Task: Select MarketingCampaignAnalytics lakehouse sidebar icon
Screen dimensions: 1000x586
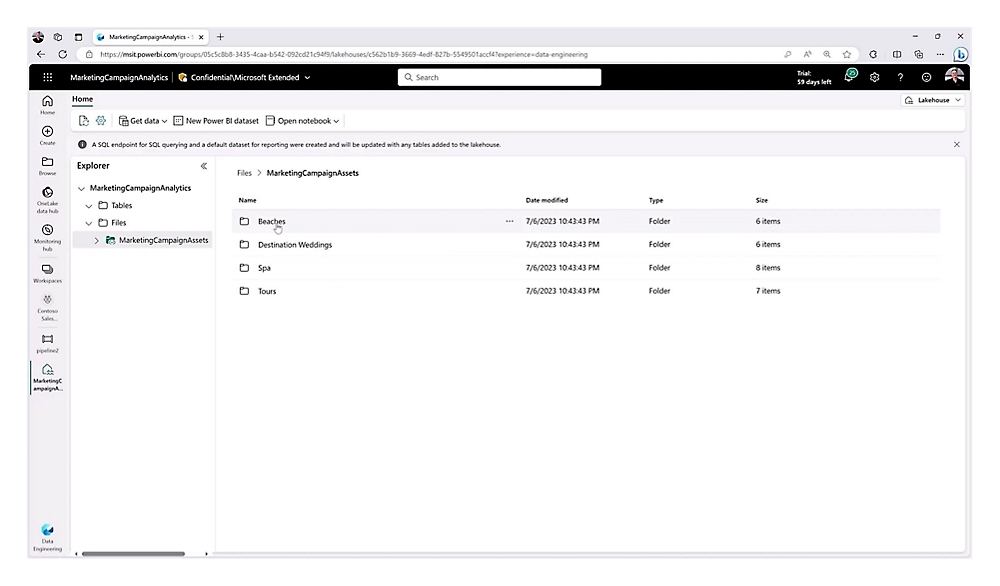Action: coord(47,377)
